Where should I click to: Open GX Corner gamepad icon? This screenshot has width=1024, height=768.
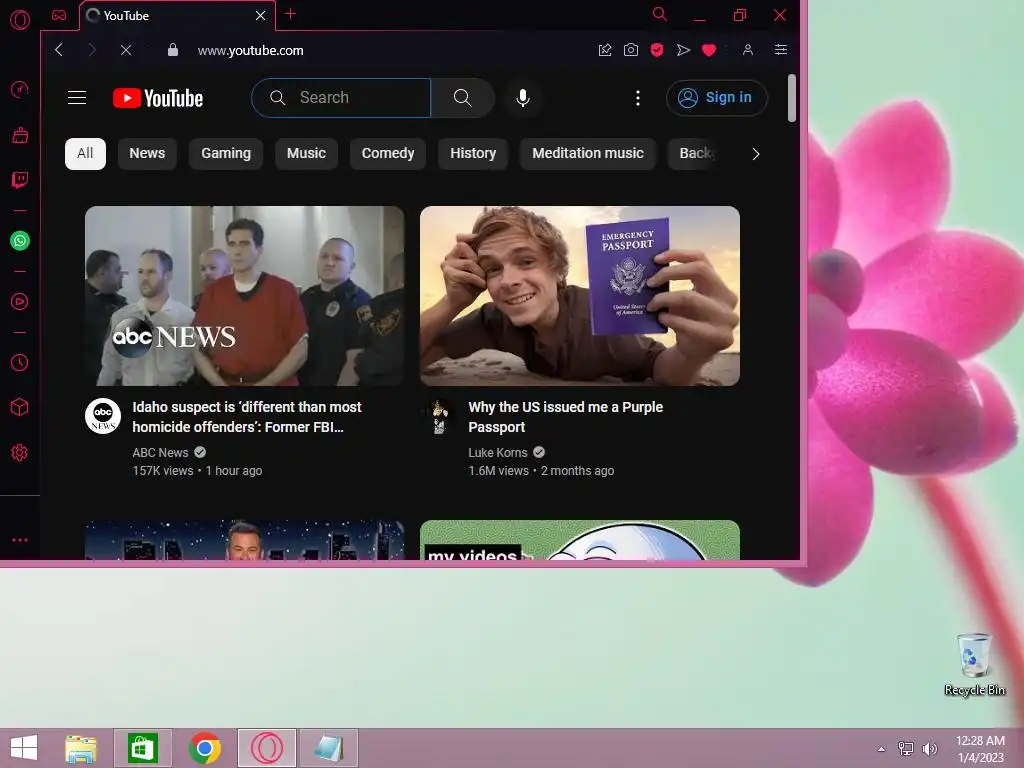[x=59, y=15]
